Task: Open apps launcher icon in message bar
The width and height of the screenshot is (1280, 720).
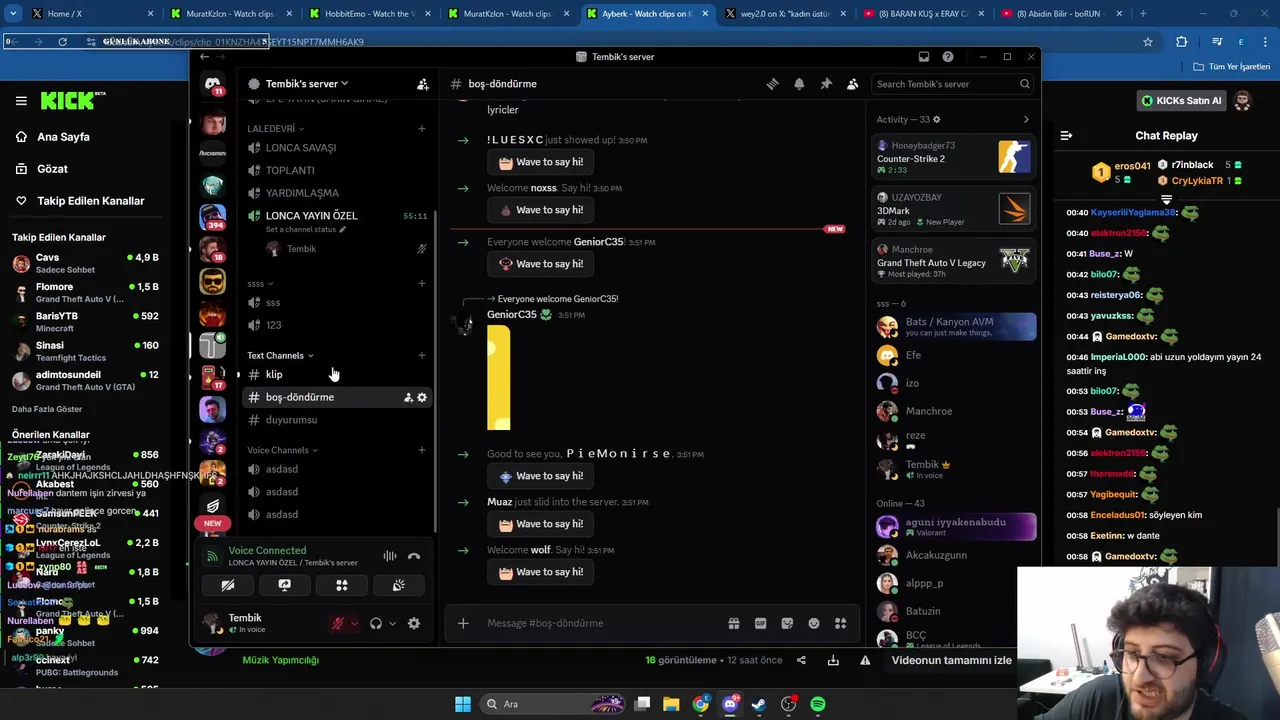Action: (840, 624)
